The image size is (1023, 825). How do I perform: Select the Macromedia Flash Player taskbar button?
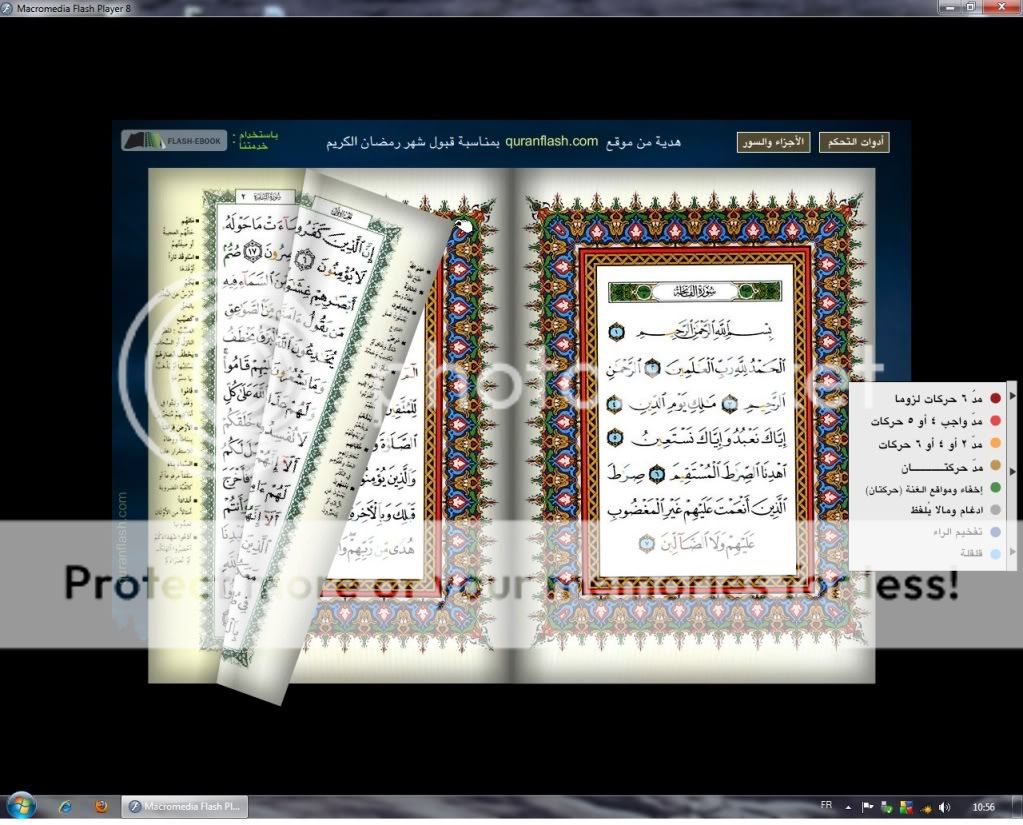(x=185, y=807)
